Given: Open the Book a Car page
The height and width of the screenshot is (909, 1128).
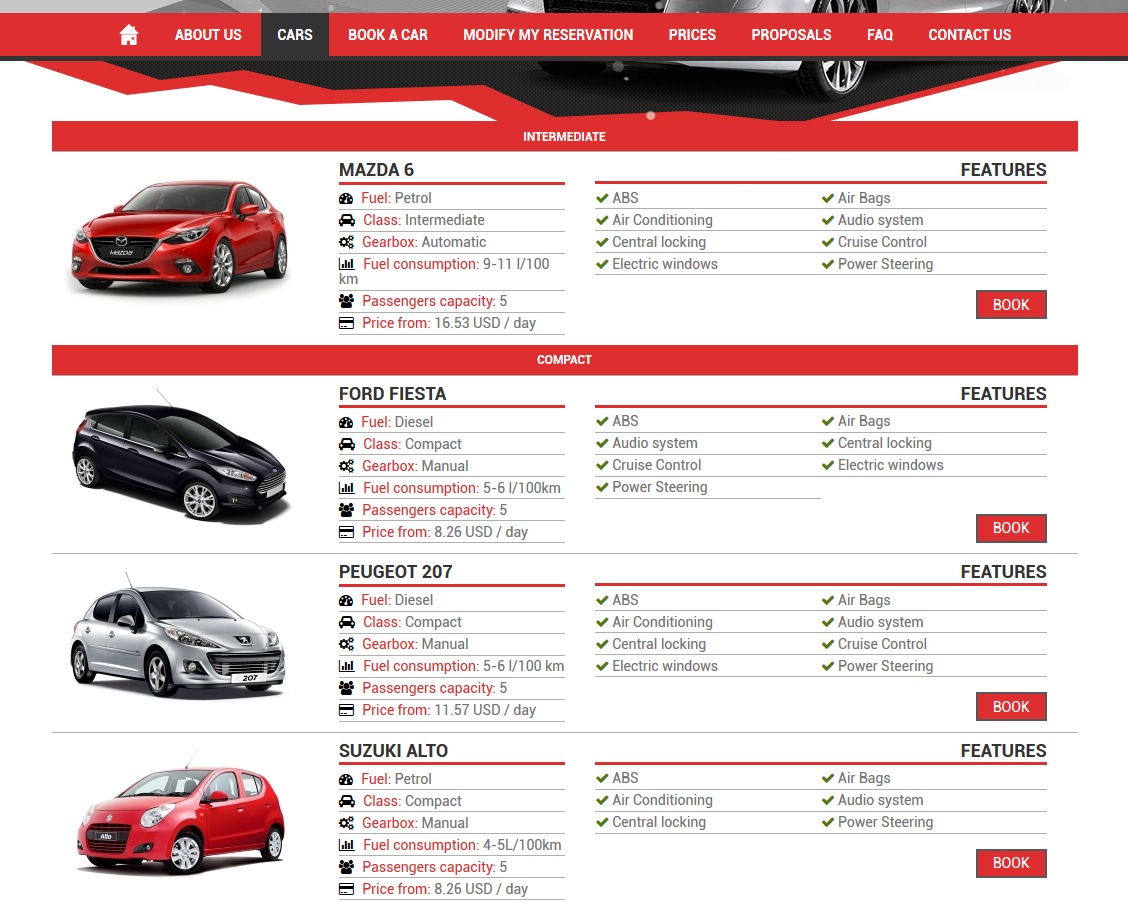Looking at the screenshot, I should (388, 35).
